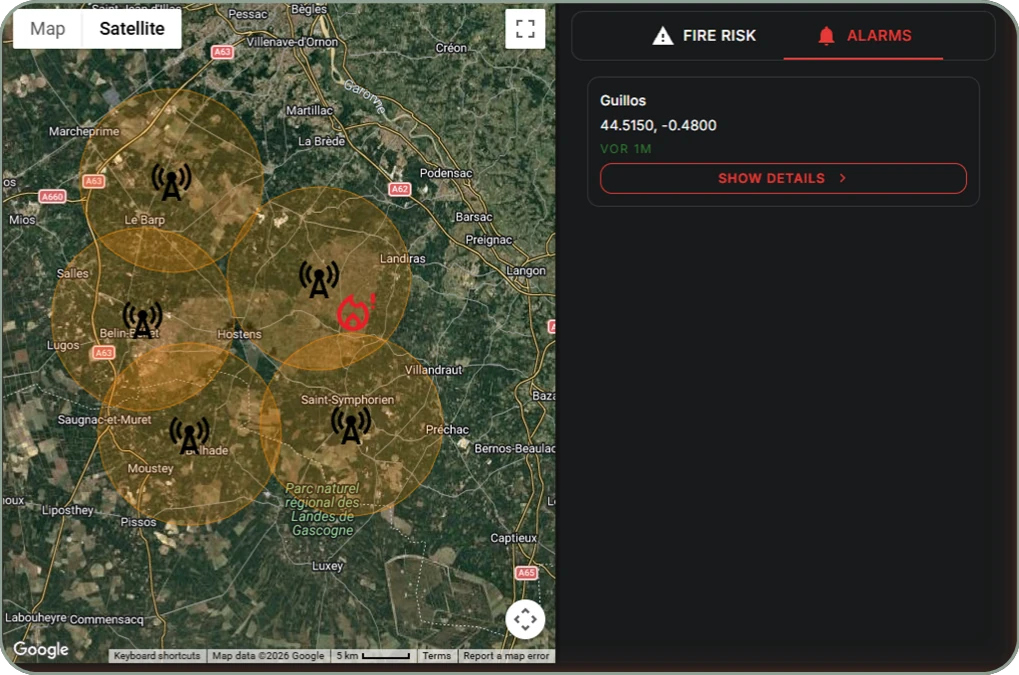The height and width of the screenshot is (675, 1019).
Task: Open the map Terms link
Action: click(x=437, y=656)
